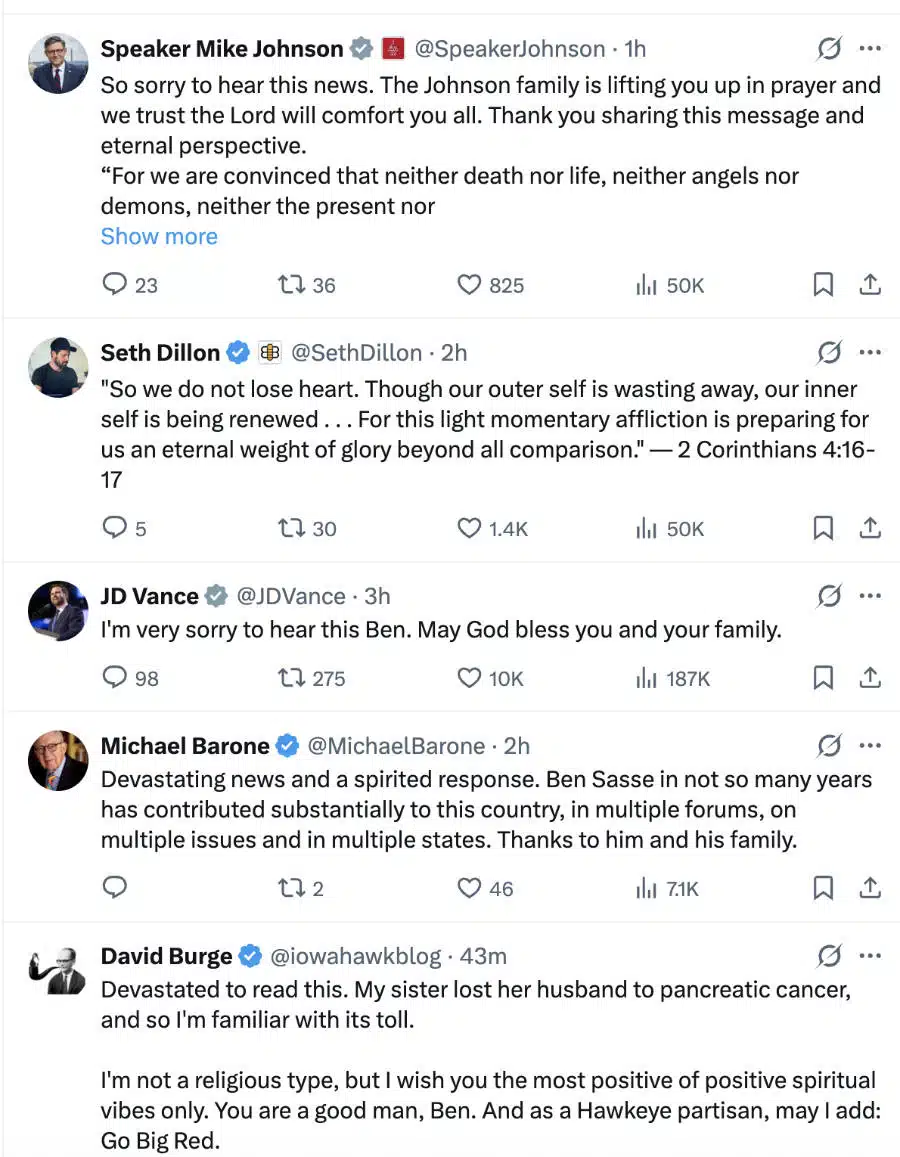900x1157 pixels.
Task: Open more options menu on JD Vance's post
Action: click(870, 596)
